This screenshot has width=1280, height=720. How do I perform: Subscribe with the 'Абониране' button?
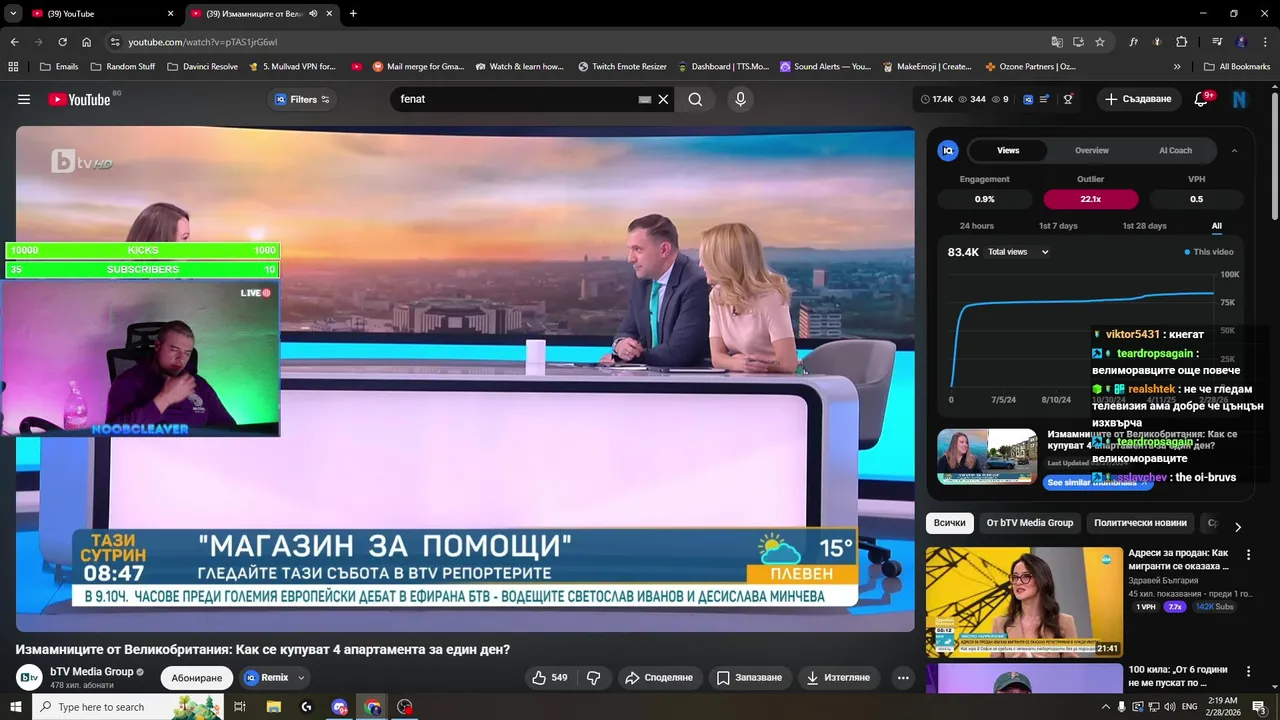click(x=197, y=678)
